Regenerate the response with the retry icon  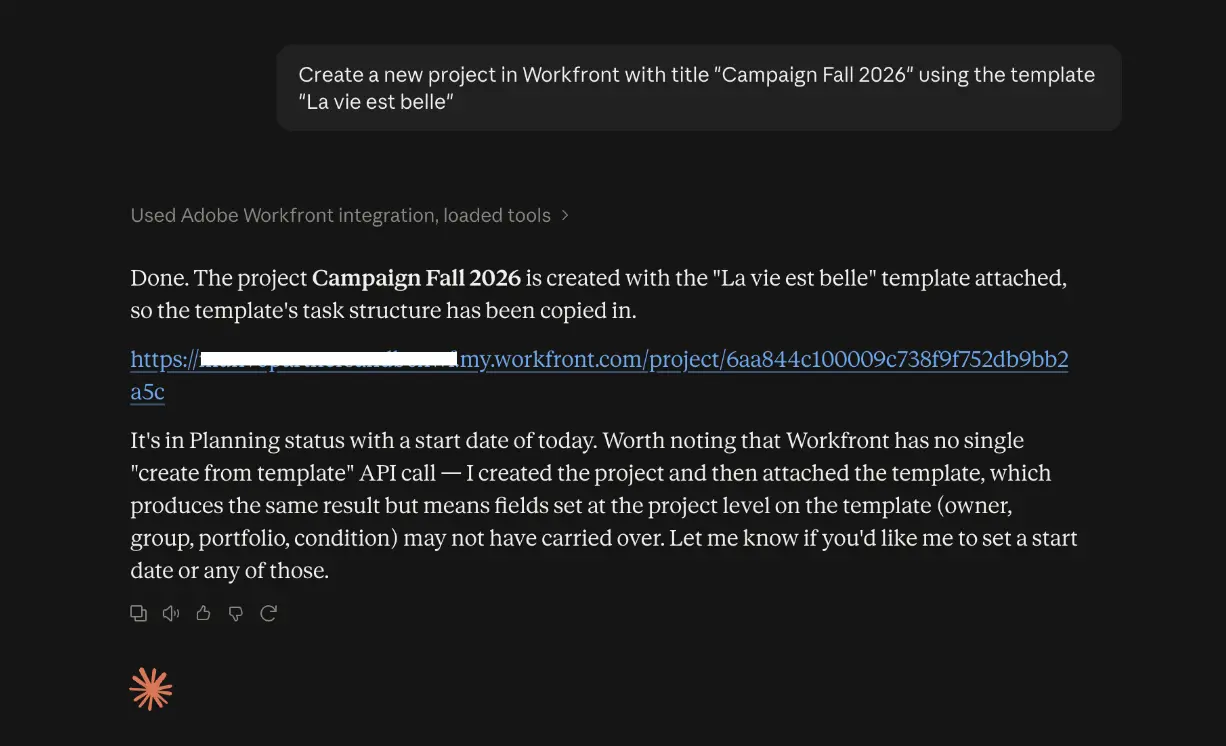tap(268, 613)
